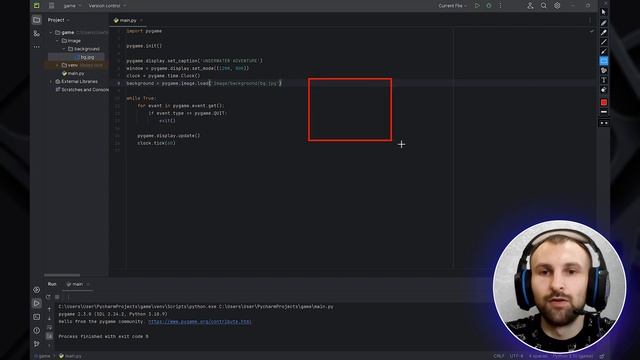Image resolution: width=640 pixels, height=360 pixels.
Task: Click the green PyCharm logo icon
Action: pyautogui.click(x=37, y=6)
